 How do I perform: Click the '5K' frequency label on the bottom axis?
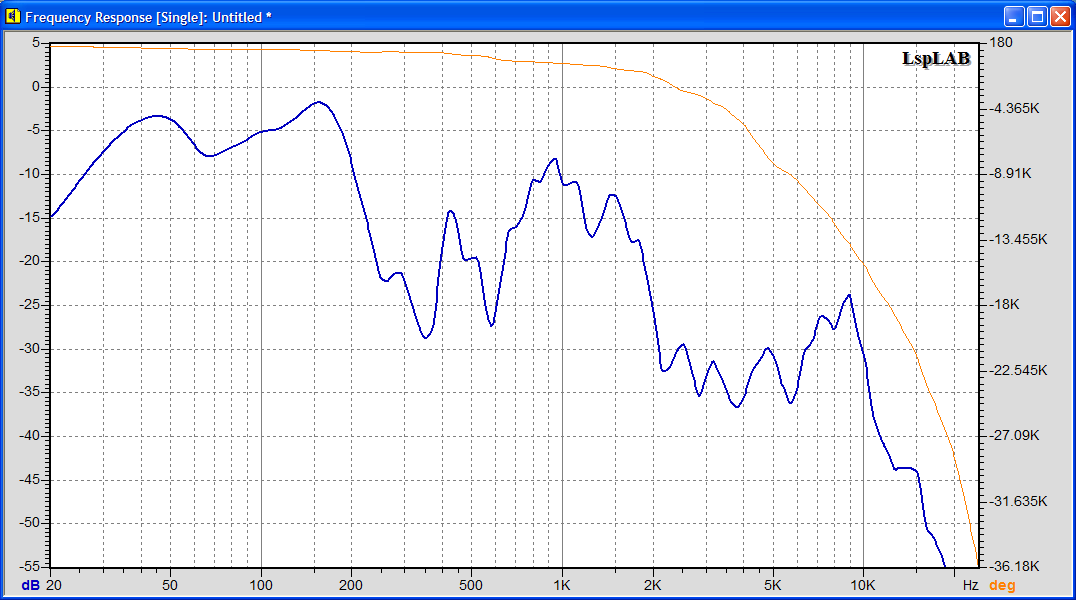773,586
